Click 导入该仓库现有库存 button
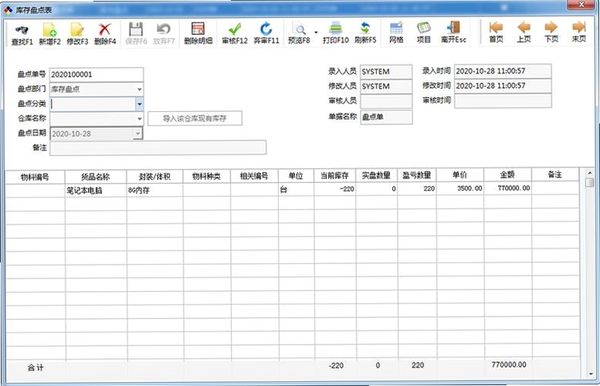 (195, 119)
